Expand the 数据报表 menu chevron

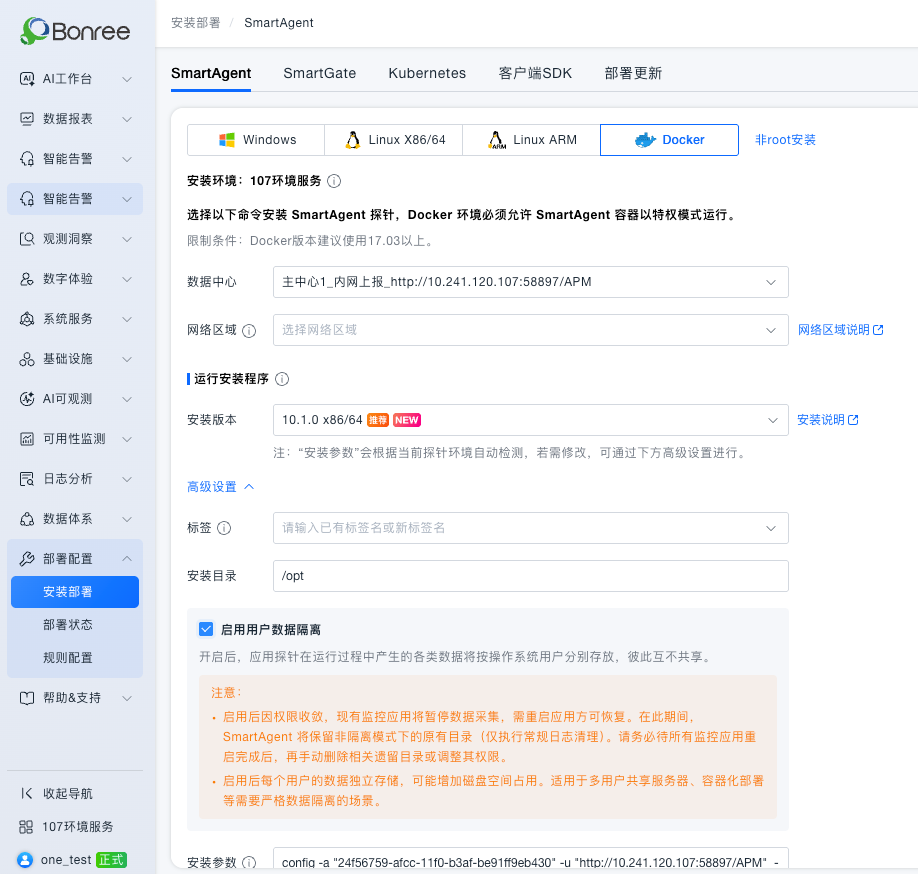[127, 119]
